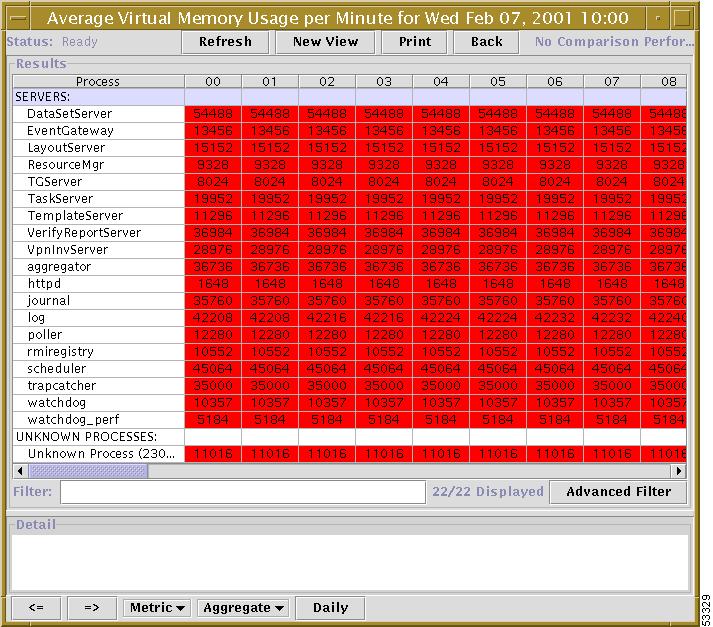Viewport: 713px width, 627px height.
Task: Click log value 42232 in column 06
Action: click(555, 318)
